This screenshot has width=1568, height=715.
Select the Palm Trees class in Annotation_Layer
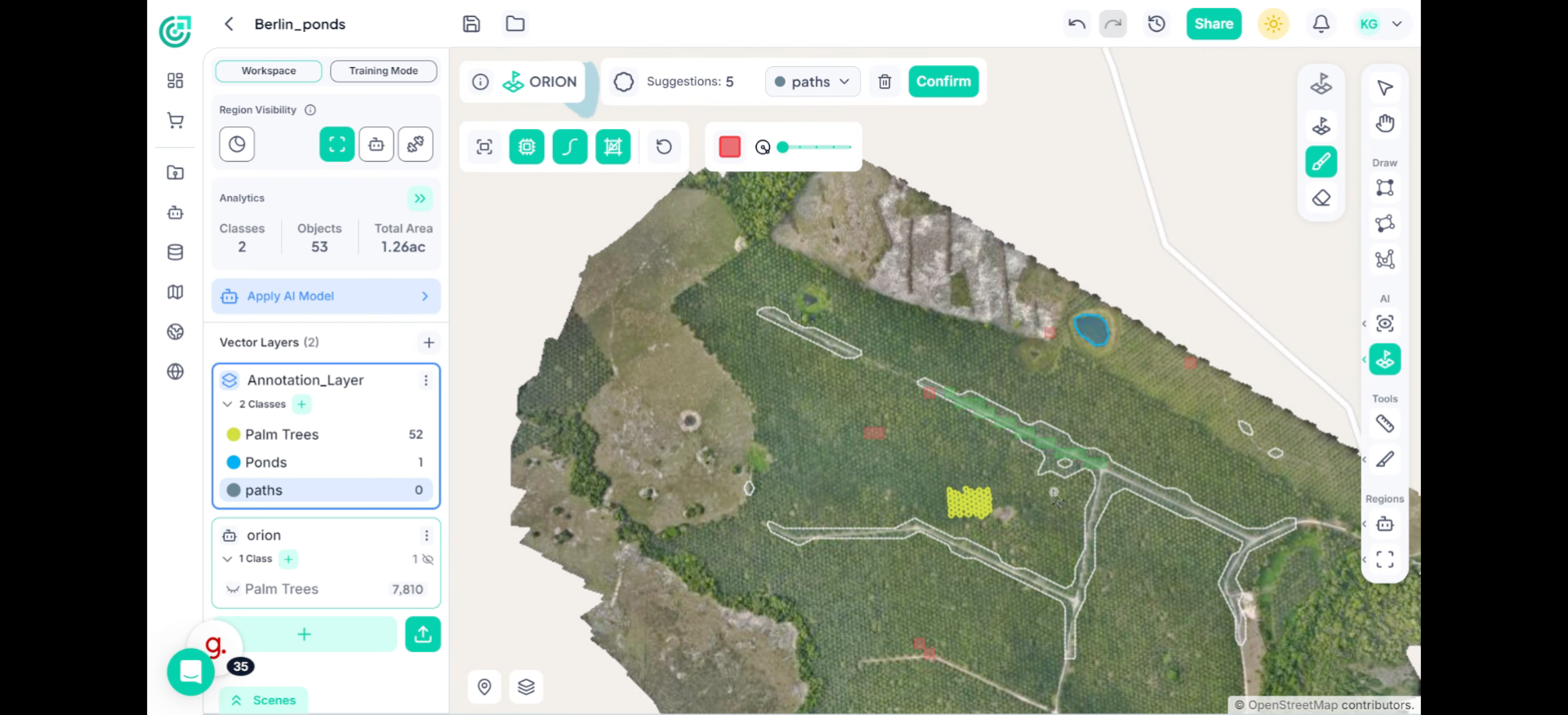326,435
